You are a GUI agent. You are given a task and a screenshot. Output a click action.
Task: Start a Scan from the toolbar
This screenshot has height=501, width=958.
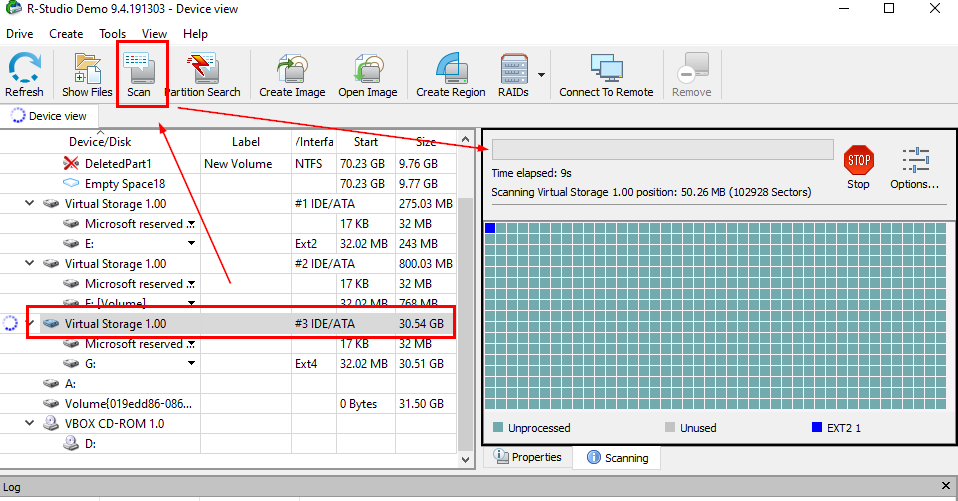pyautogui.click(x=139, y=76)
